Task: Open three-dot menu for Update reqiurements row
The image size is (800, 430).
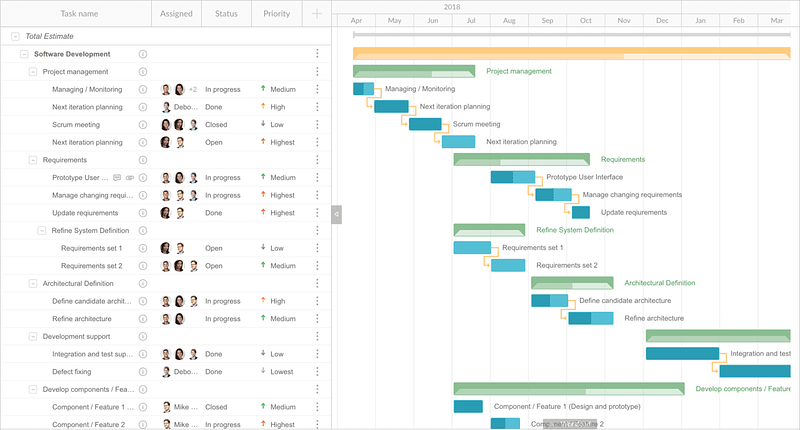Action: click(317, 213)
